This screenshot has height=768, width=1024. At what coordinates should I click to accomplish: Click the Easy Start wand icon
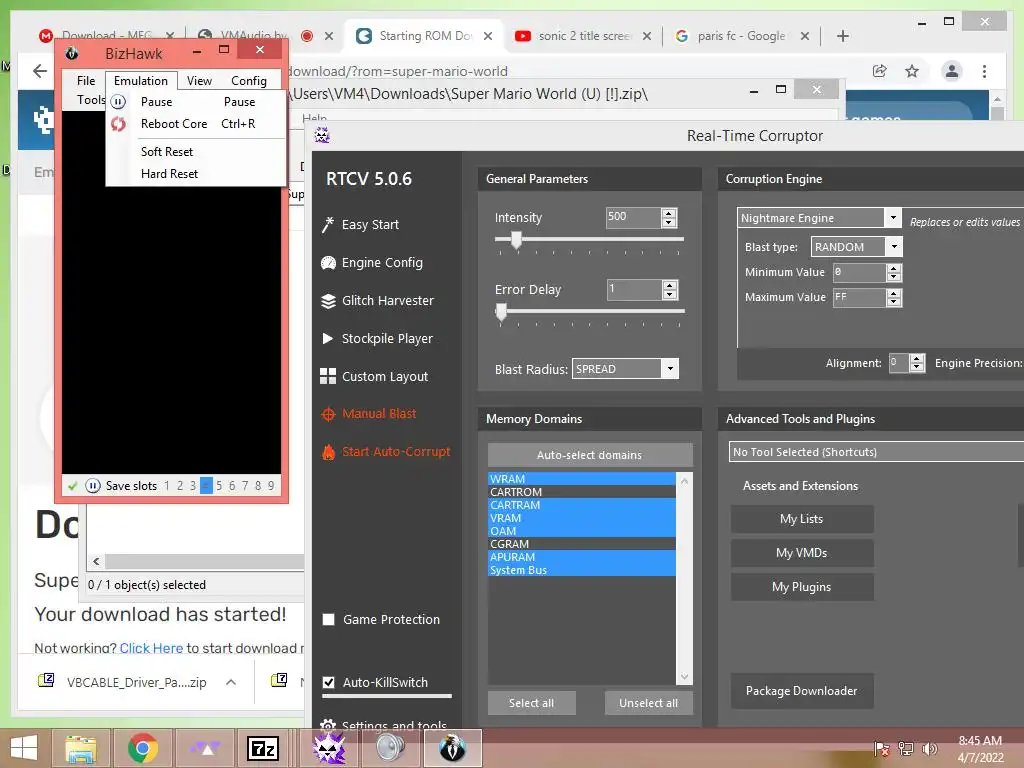pos(328,225)
